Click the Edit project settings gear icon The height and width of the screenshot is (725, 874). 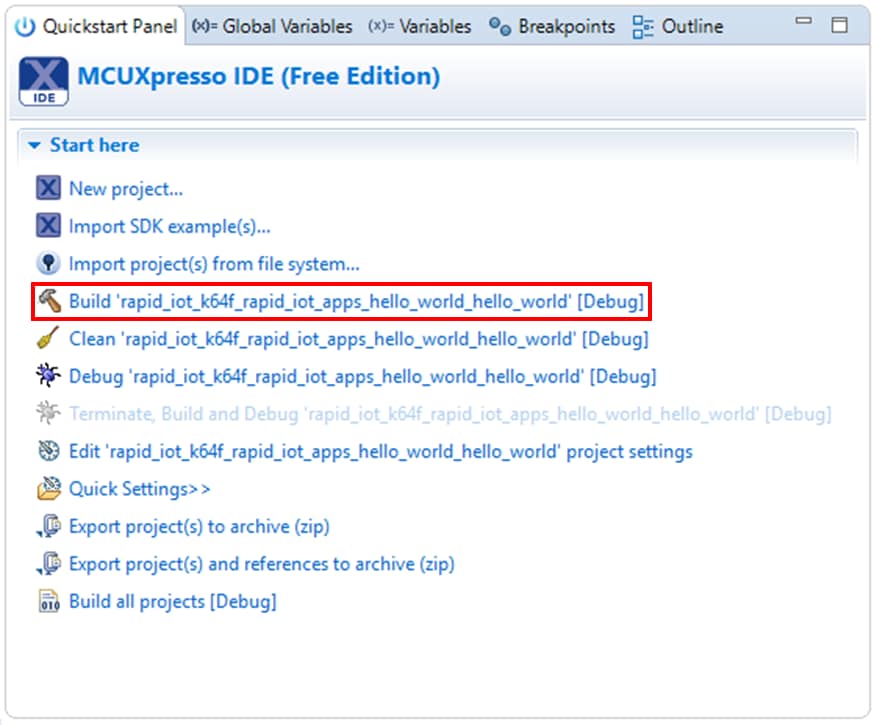[x=48, y=452]
